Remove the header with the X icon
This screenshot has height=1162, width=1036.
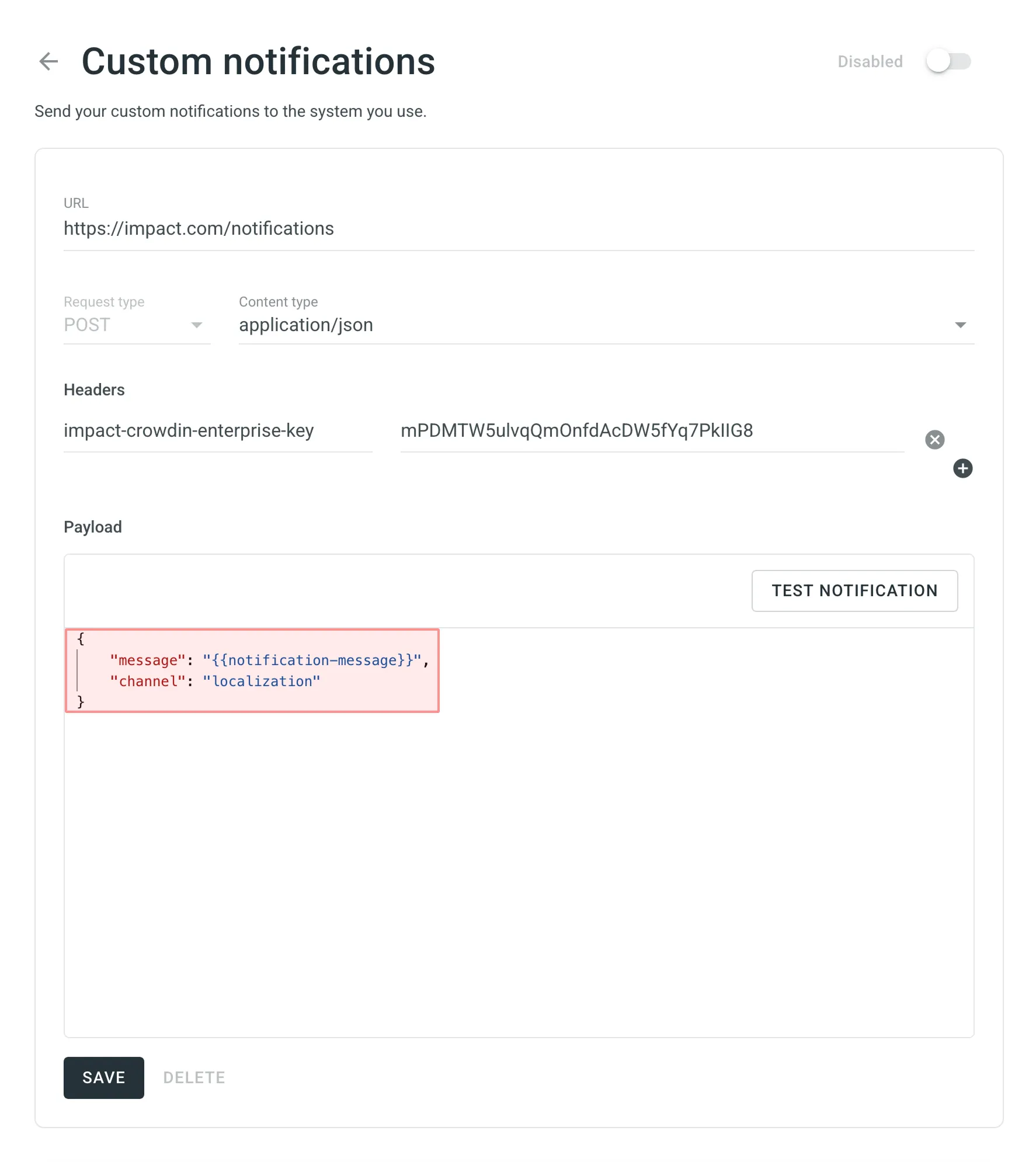(934, 440)
